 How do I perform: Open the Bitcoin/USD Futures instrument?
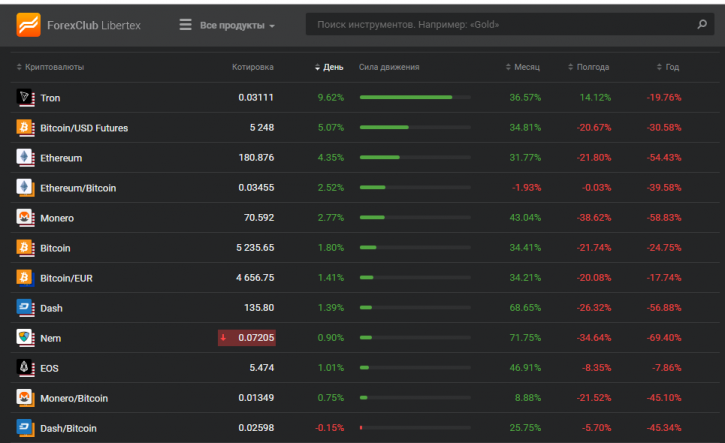click(x=84, y=128)
